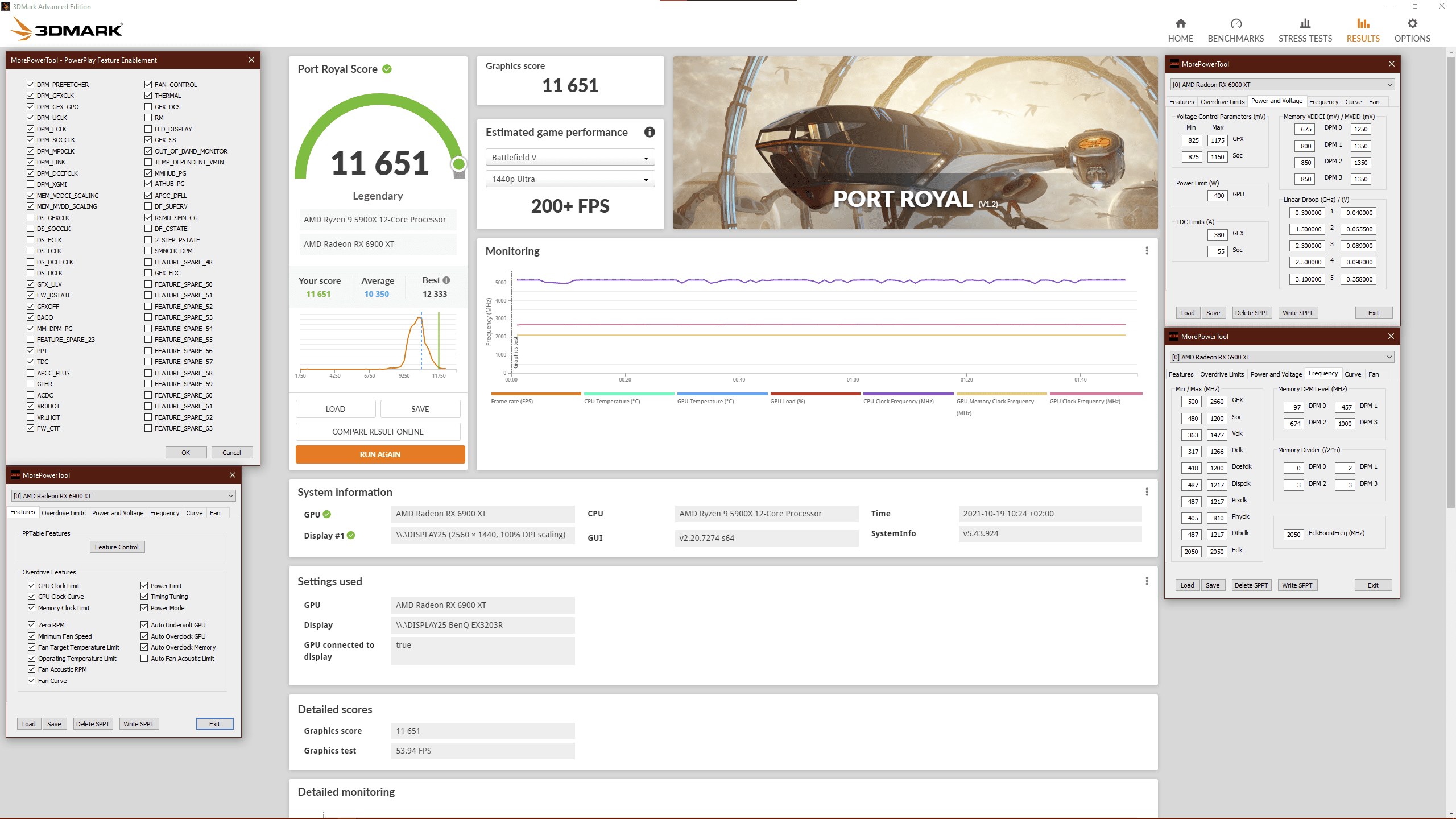
Task: Click OK in the PowerPlay Feature dialog
Action: pos(186,453)
